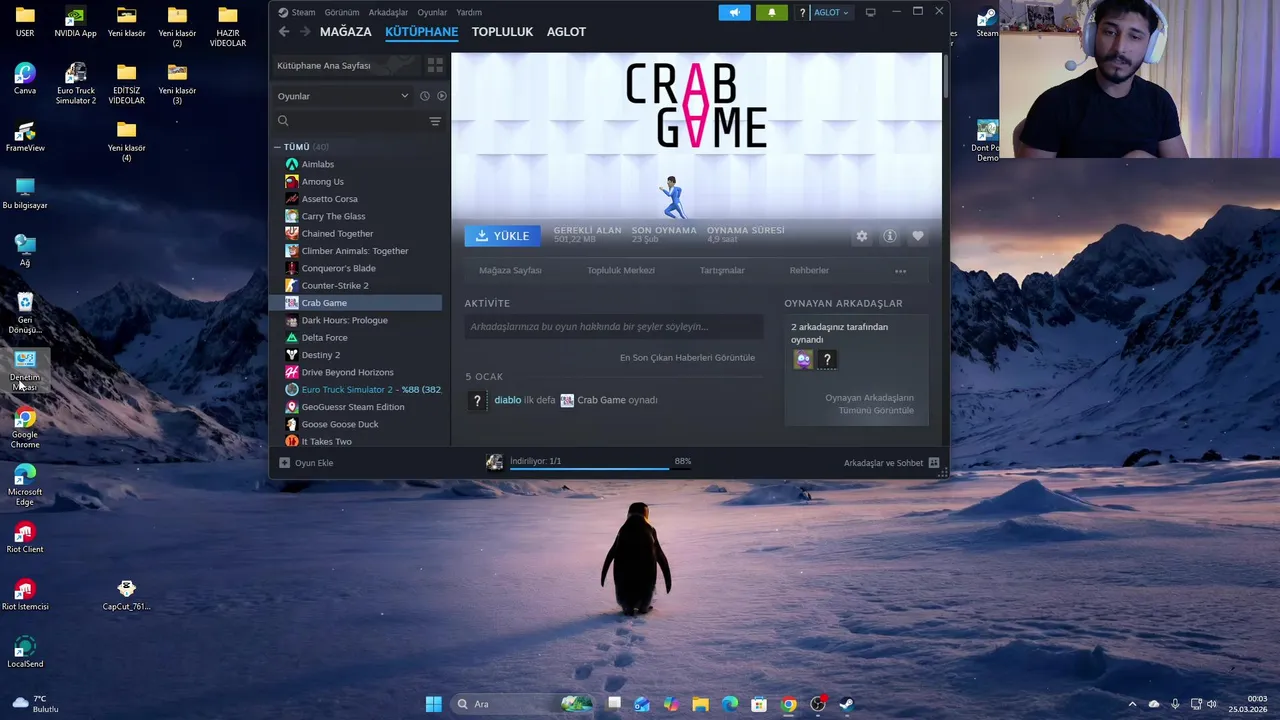1280x720 pixels.
Task: Open collections grid view icon
Action: [x=435, y=65]
